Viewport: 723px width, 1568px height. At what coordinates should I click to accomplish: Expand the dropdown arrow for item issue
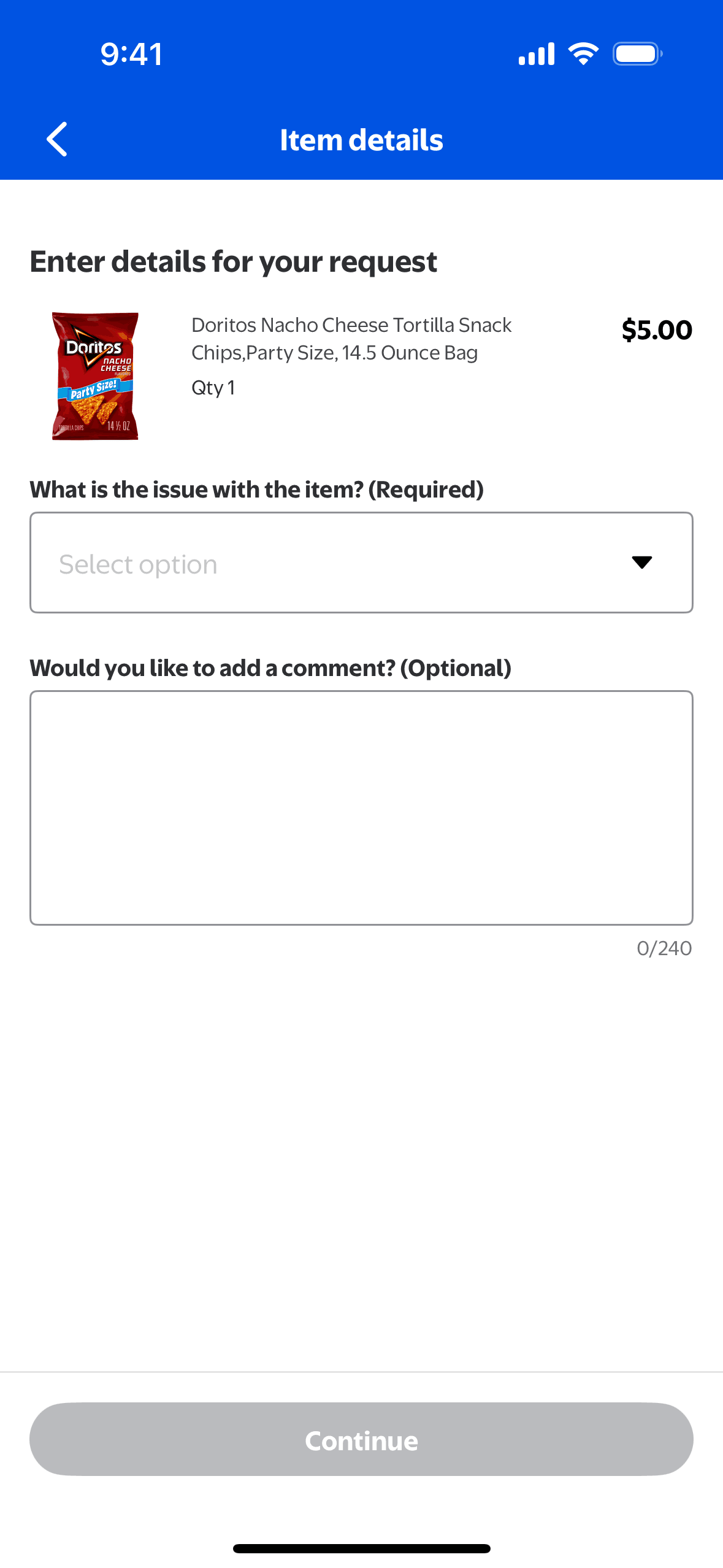(641, 562)
